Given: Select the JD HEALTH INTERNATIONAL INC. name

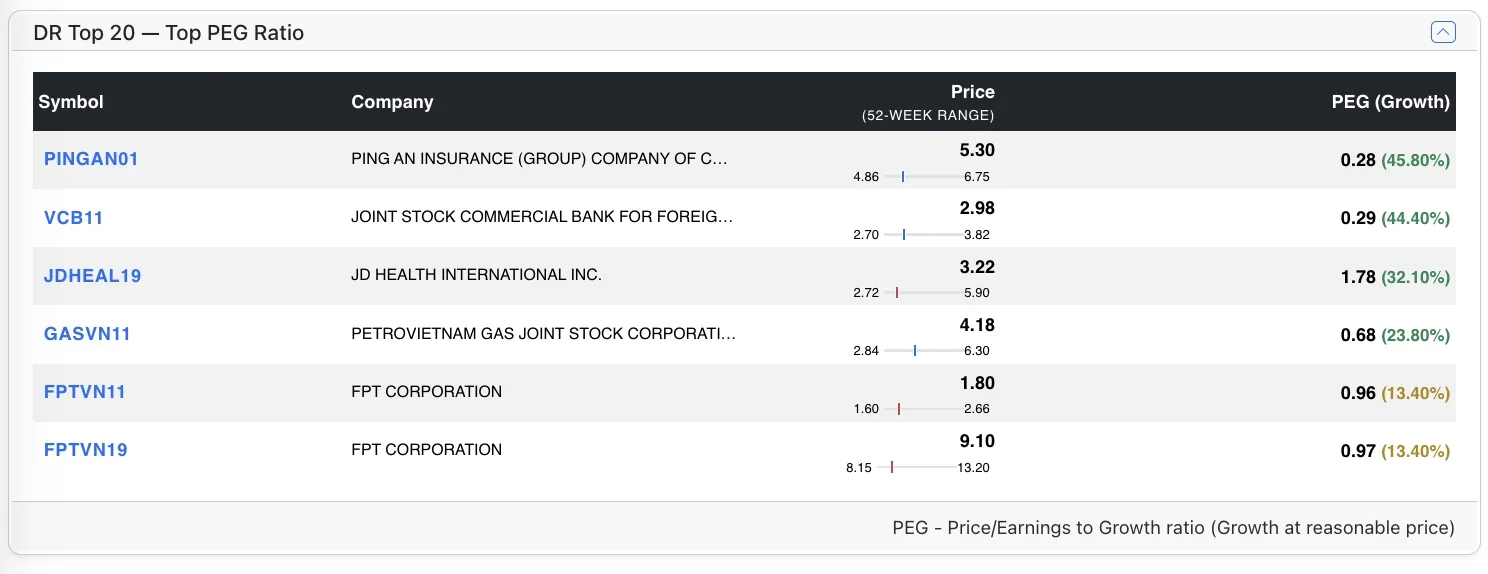Looking at the screenshot, I should [x=476, y=275].
